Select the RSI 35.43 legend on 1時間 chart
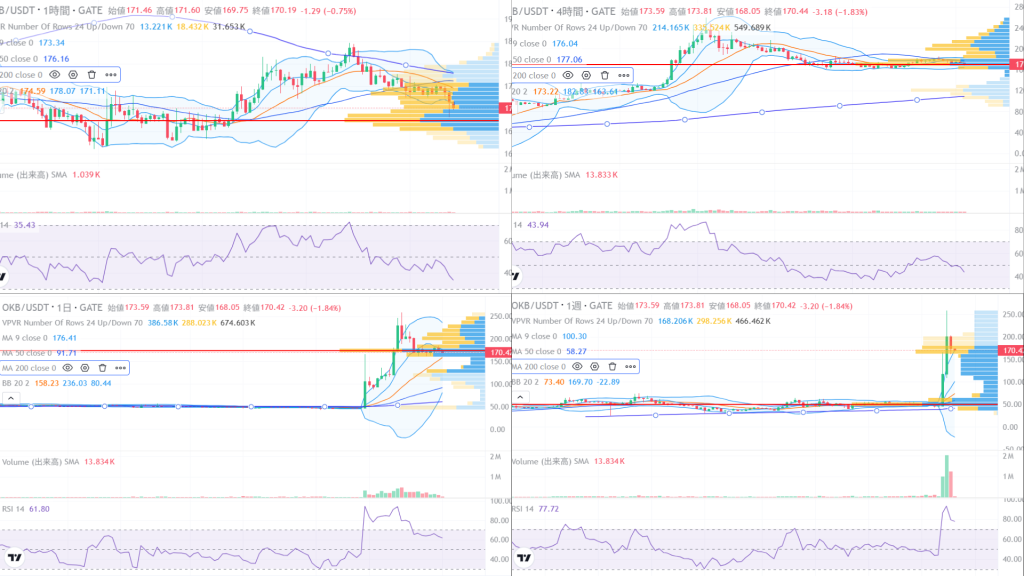Viewport: 1024px width, 576px height. 18,225
